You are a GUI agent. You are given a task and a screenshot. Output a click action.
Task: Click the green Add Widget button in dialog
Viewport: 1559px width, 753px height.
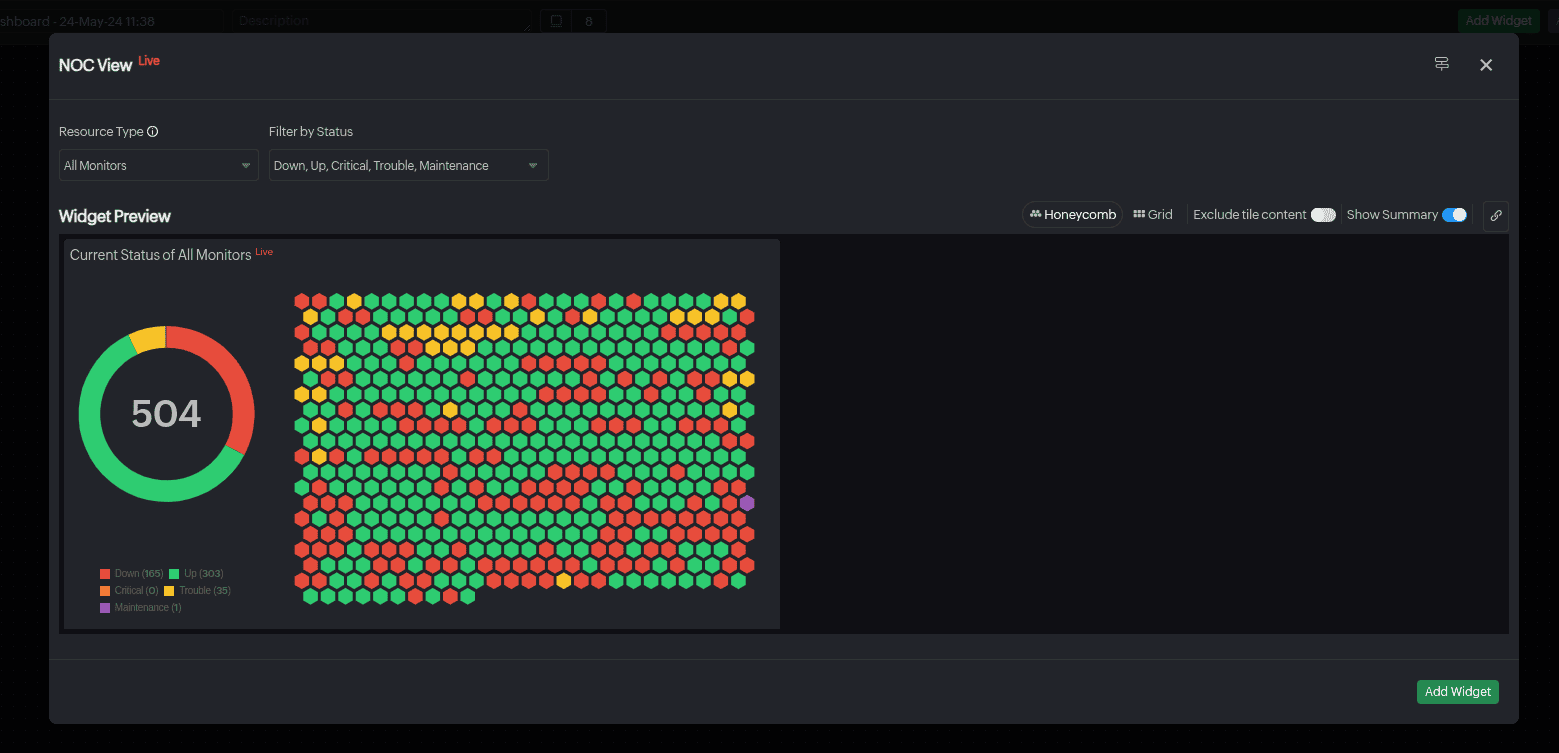click(1457, 692)
